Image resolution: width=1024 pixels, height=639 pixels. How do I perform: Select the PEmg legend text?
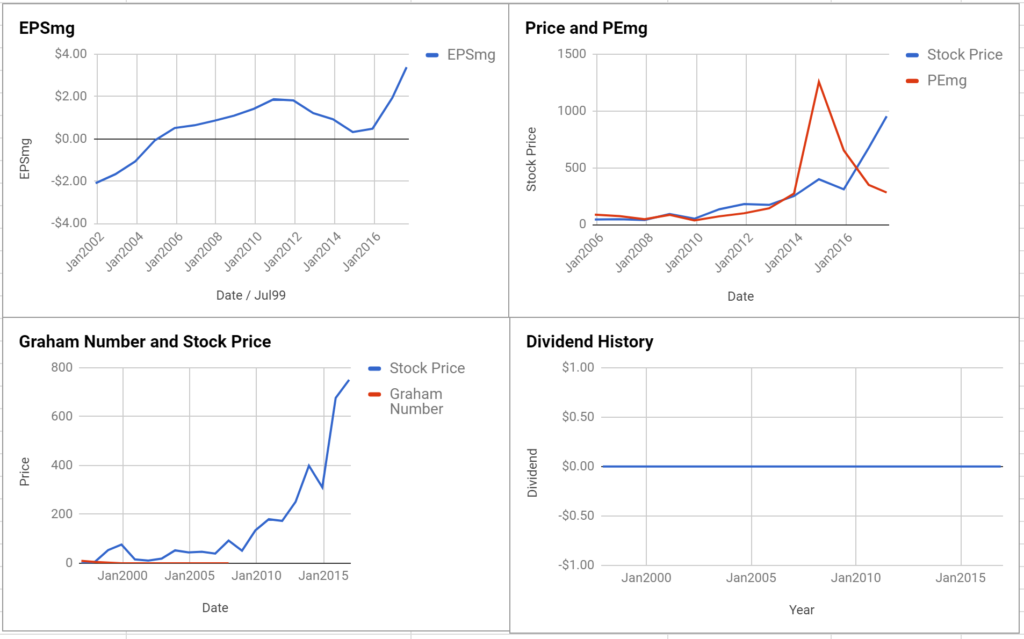[947, 81]
